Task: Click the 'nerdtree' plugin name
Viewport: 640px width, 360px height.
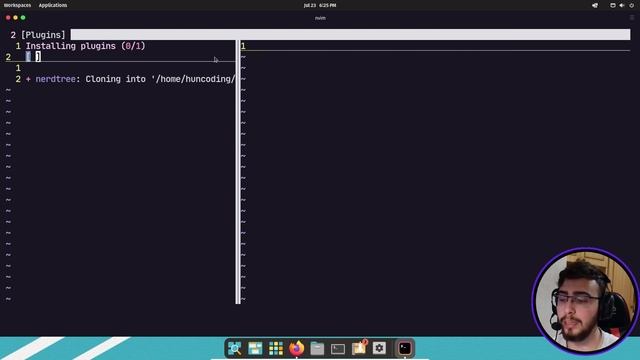Action: coord(55,79)
